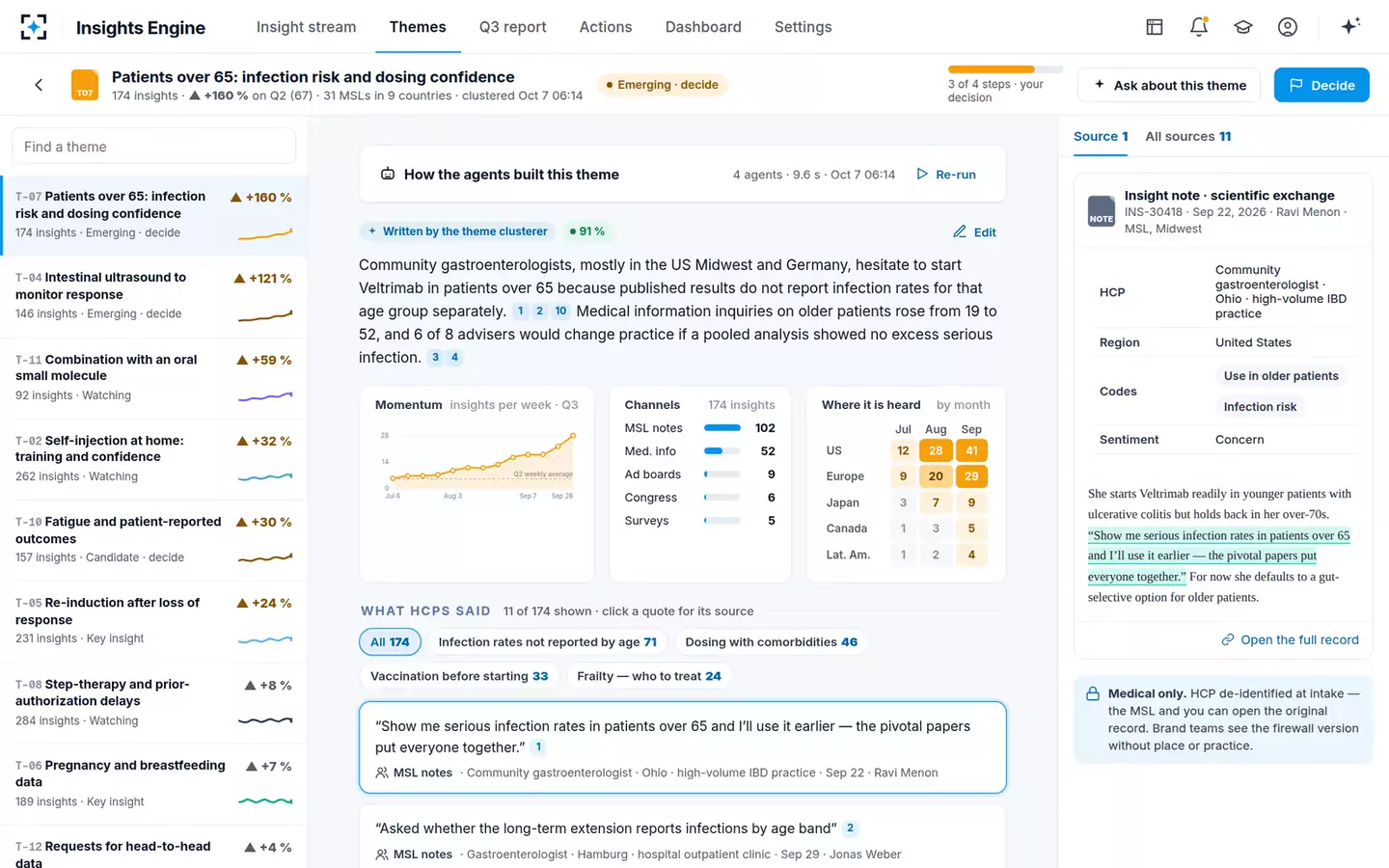Screen dimensions: 1389x868
Task: Expand How the agents built this theme
Action: point(682,175)
